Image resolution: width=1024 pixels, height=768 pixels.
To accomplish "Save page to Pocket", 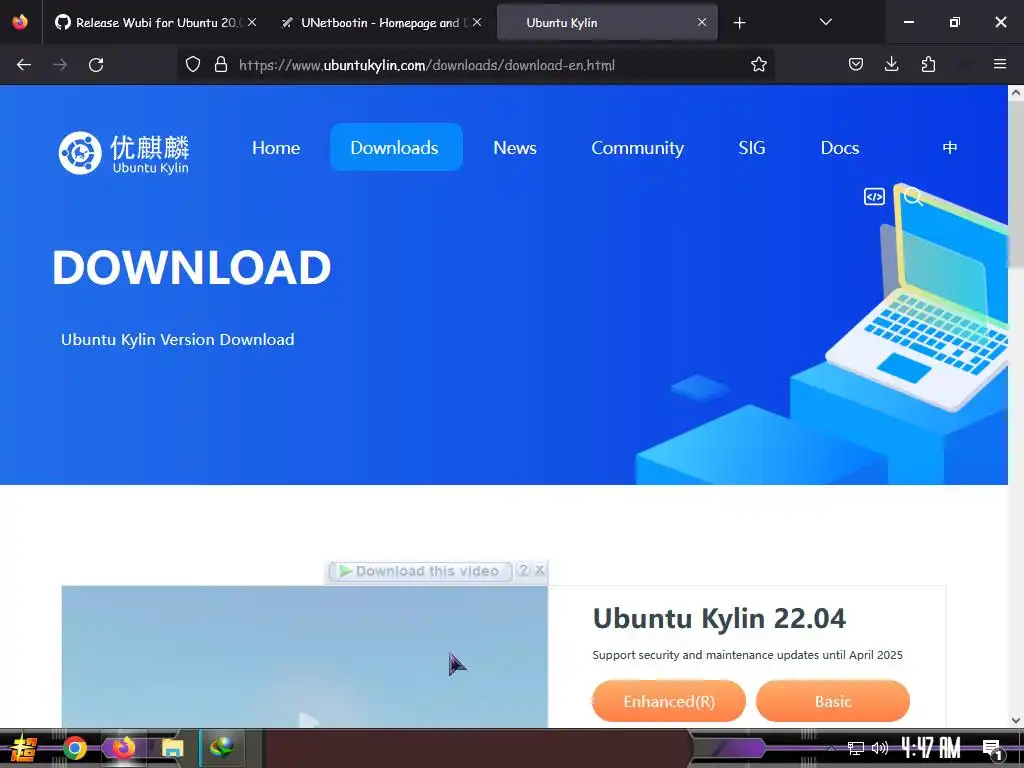I will click(856, 64).
